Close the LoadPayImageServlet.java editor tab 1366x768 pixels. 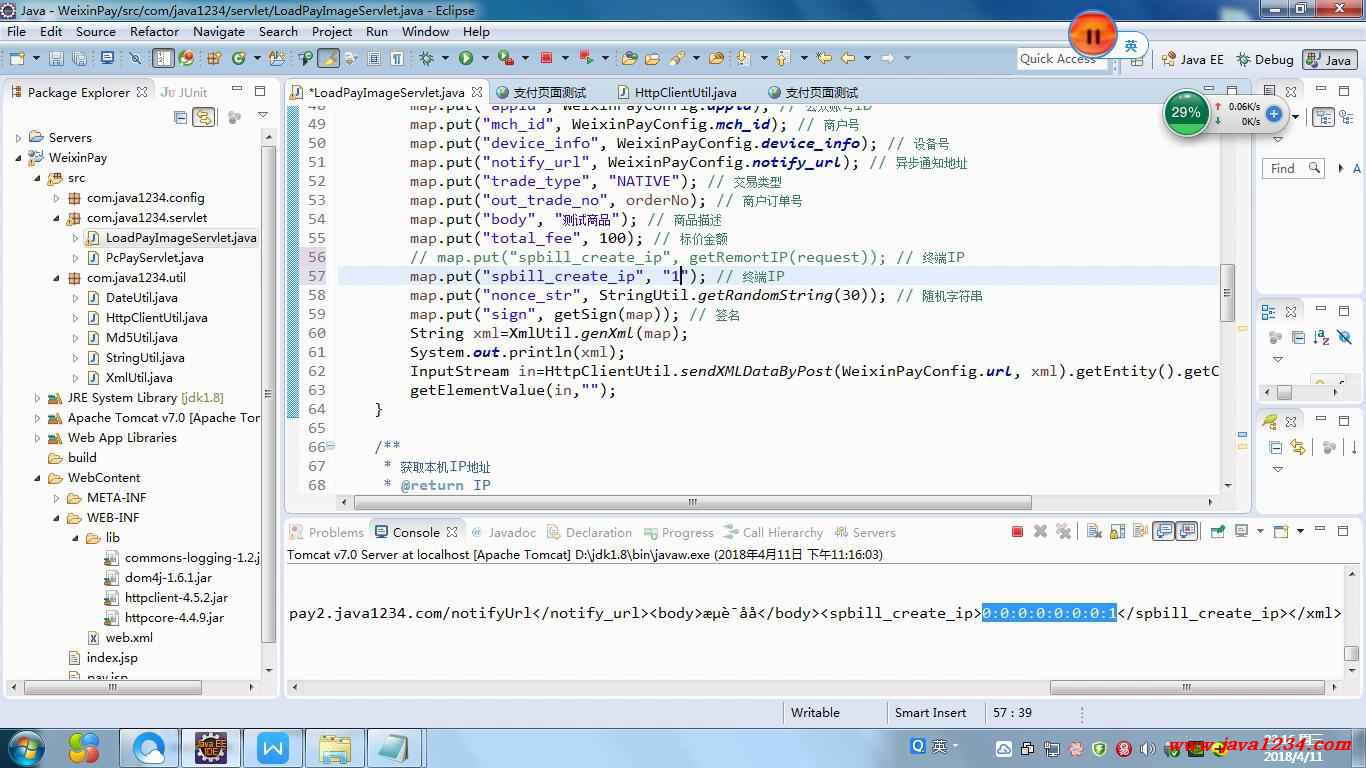click(x=476, y=92)
